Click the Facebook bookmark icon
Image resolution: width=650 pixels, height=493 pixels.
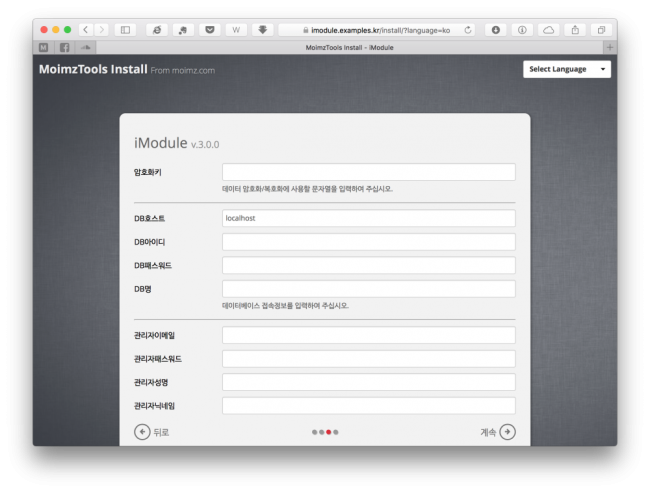(x=65, y=47)
